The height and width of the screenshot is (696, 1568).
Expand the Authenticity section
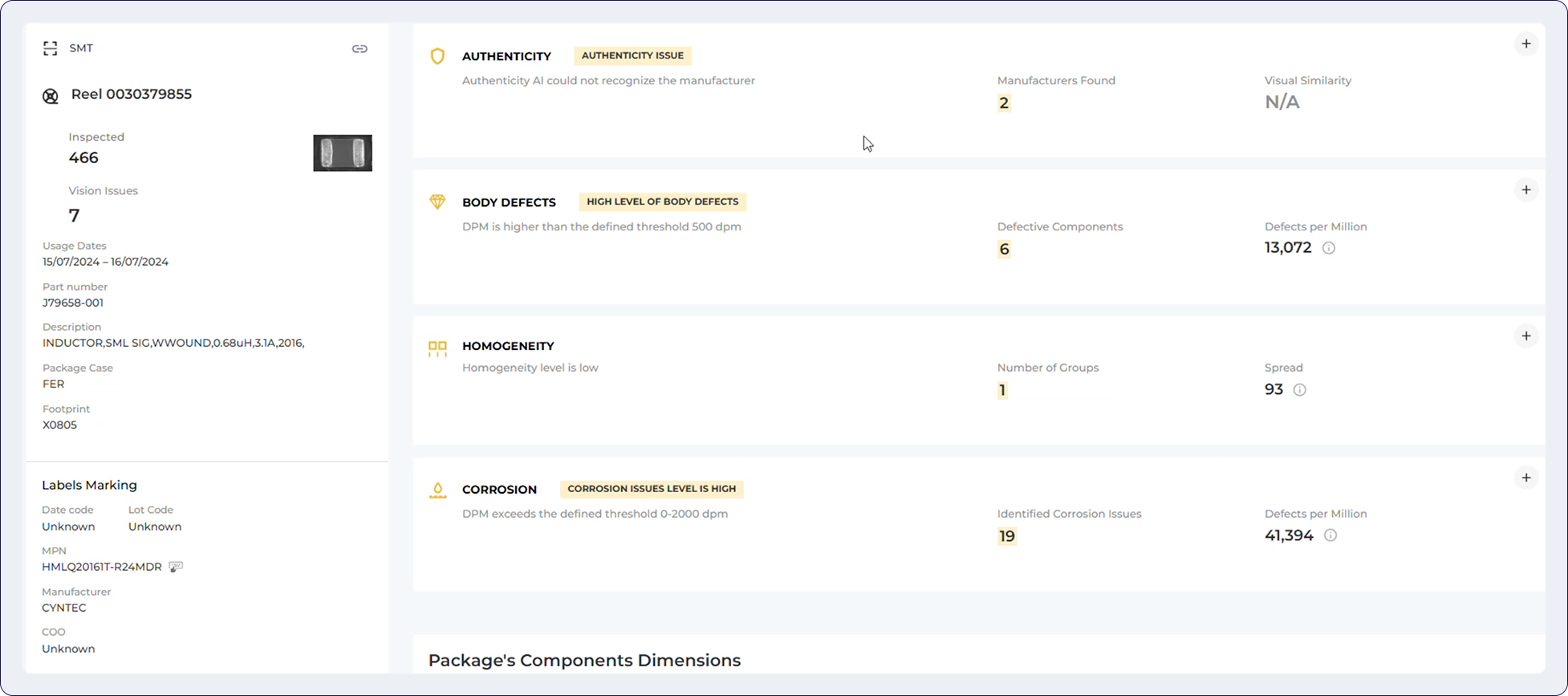pos(1526,44)
